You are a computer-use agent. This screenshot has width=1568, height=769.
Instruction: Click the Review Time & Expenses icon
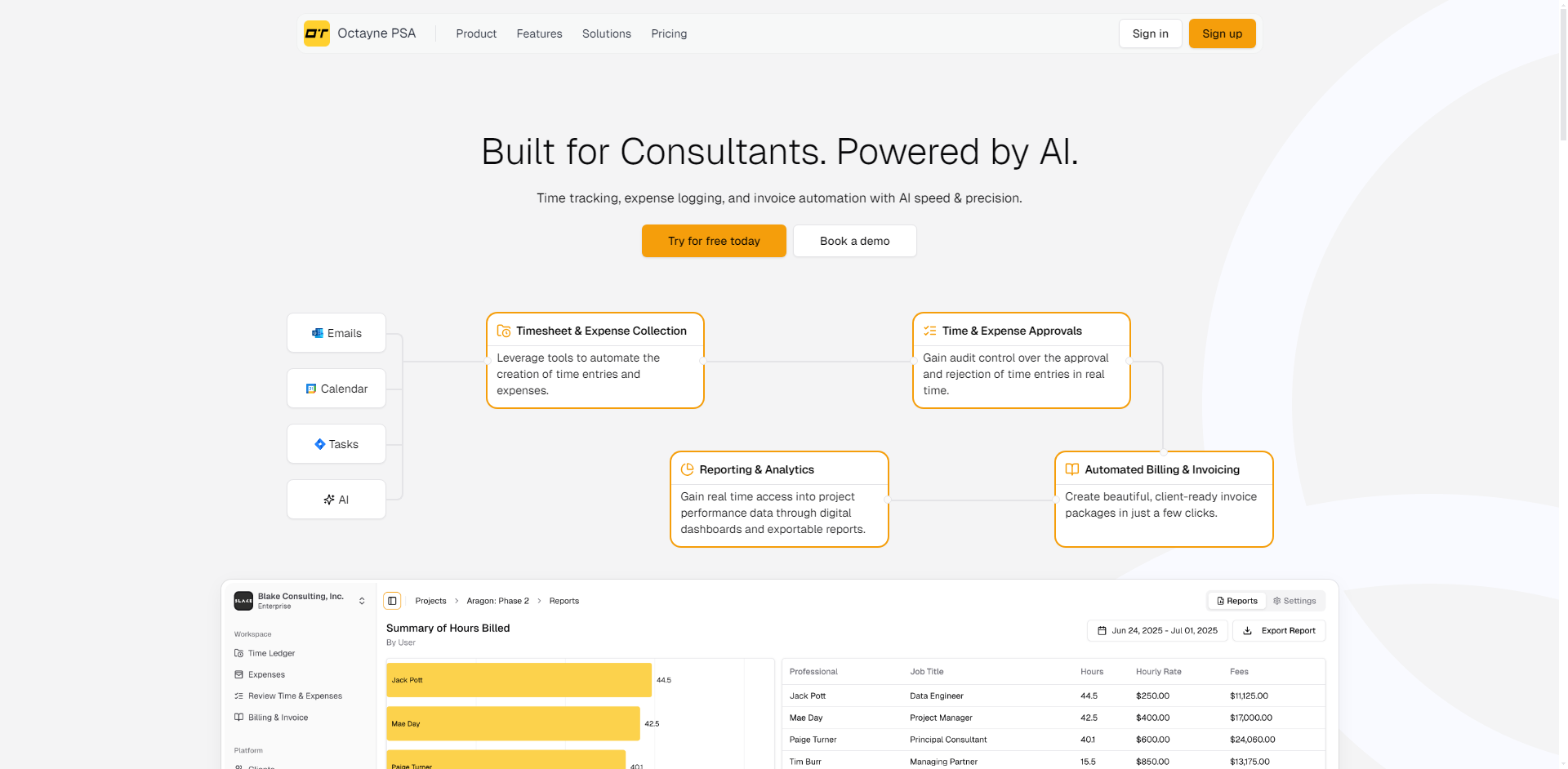point(238,696)
